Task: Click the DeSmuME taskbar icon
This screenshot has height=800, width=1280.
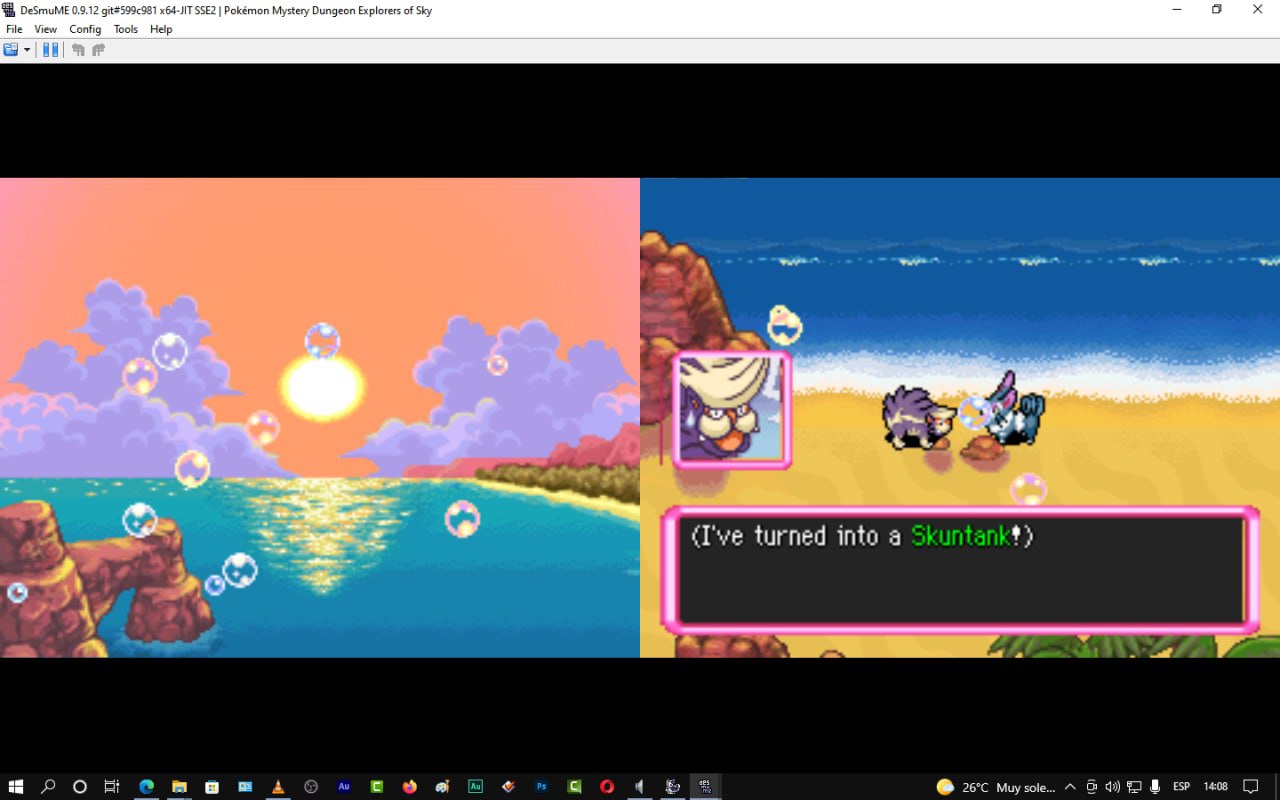Action: (705, 787)
